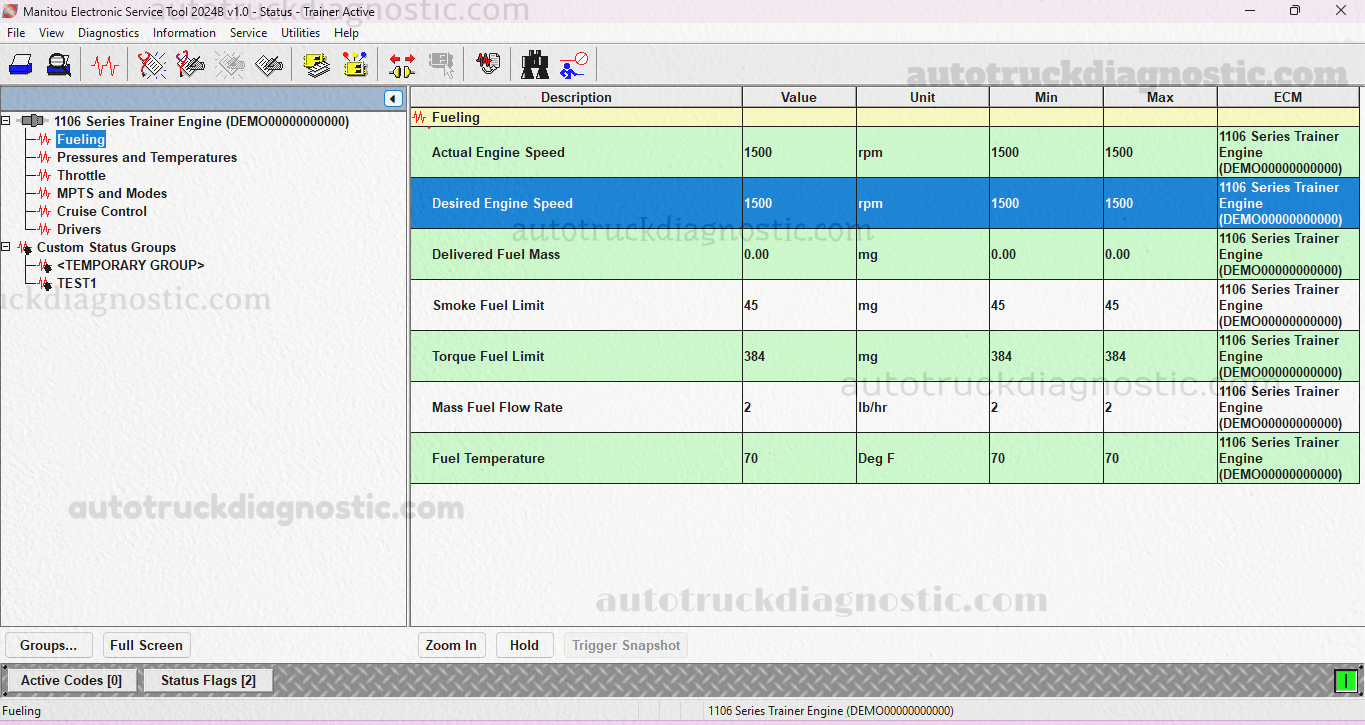Select the Delivered Fuel Mass row
Image resolution: width=1365 pixels, height=725 pixels.
coord(885,254)
